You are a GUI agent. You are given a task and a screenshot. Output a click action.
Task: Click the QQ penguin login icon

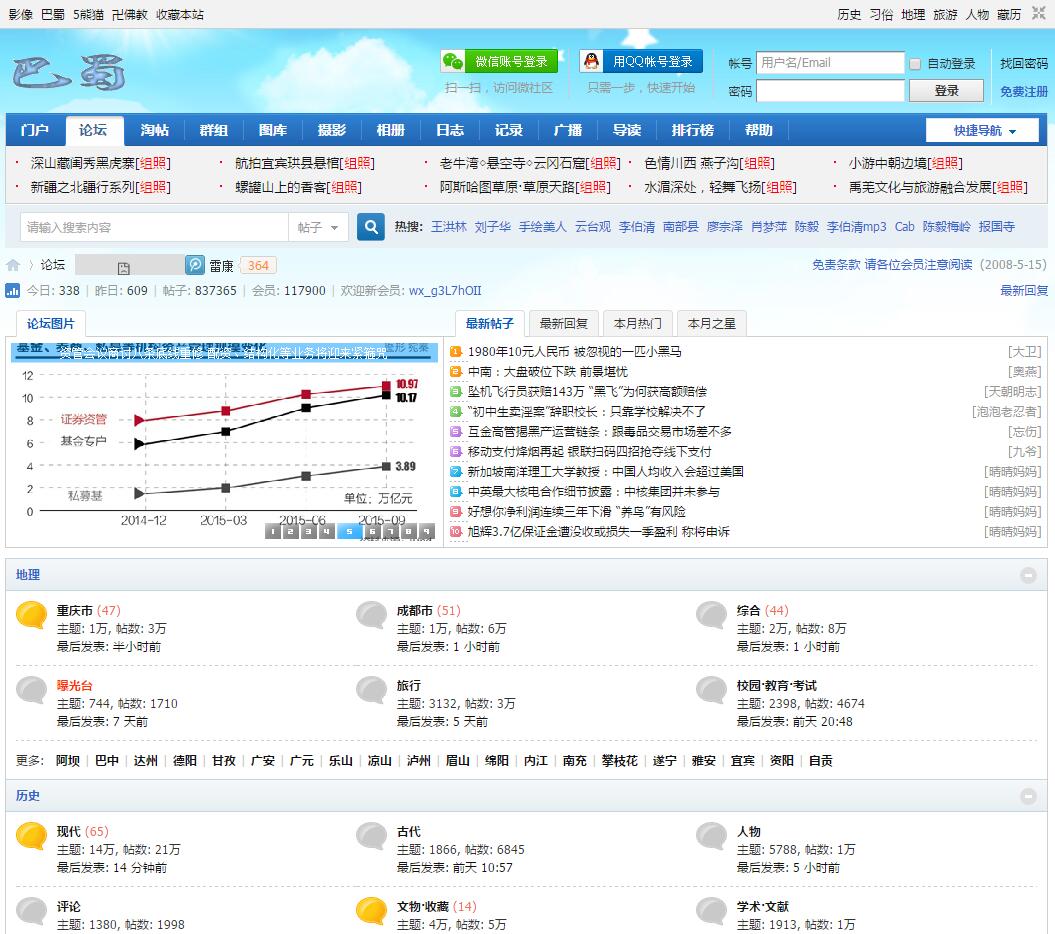593,61
